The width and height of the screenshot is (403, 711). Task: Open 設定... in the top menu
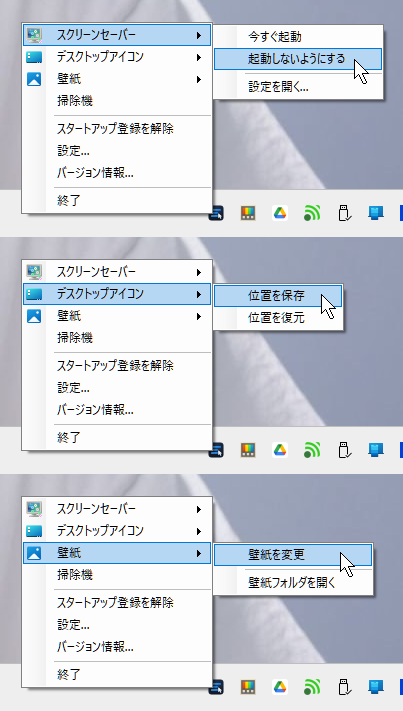point(117,151)
